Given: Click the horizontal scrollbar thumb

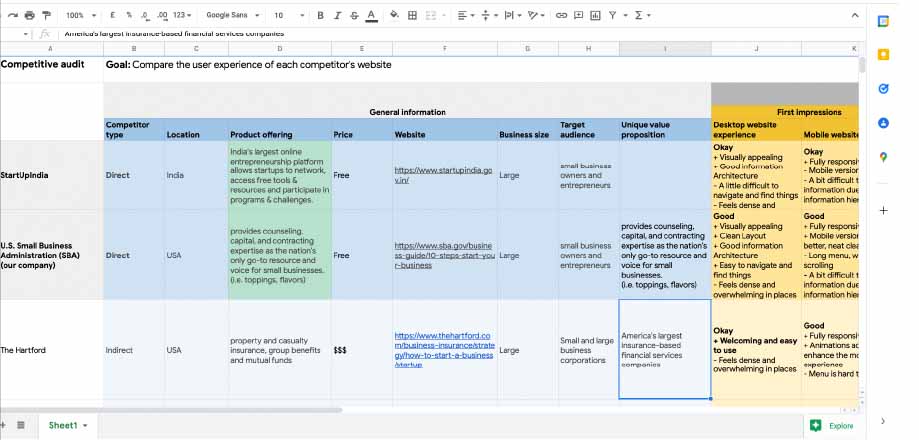Looking at the screenshot, I should pos(171,410).
